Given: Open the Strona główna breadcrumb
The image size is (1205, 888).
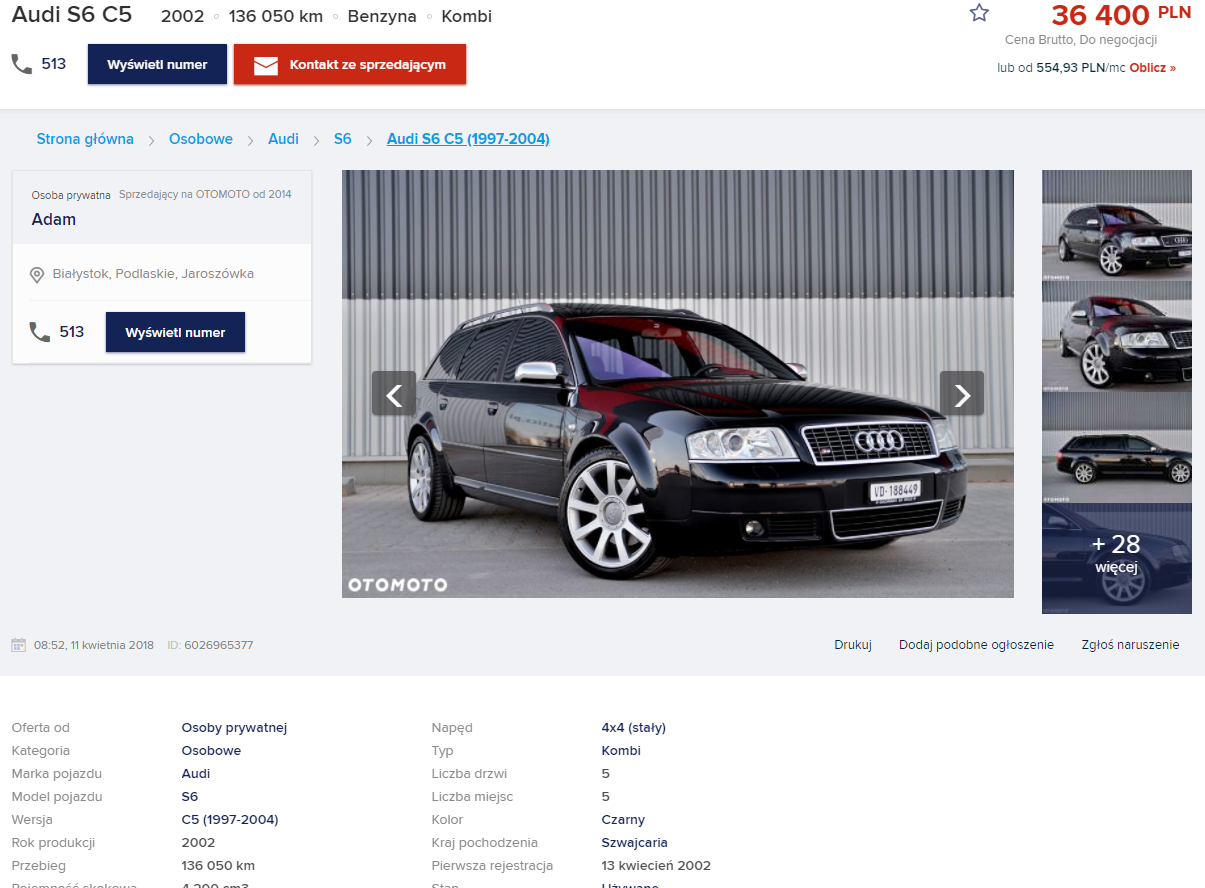Looking at the screenshot, I should coord(85,139).
